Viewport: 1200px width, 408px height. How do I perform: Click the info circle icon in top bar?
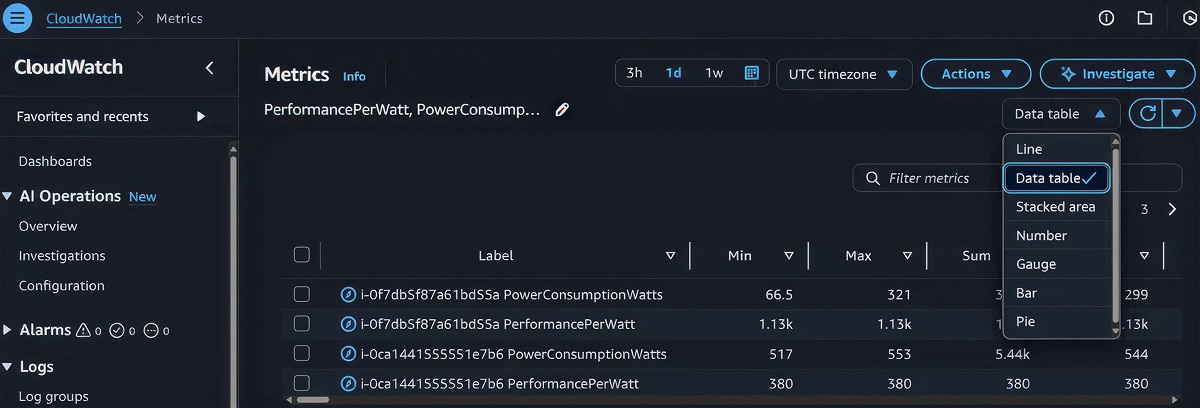tap(1106, 18)
